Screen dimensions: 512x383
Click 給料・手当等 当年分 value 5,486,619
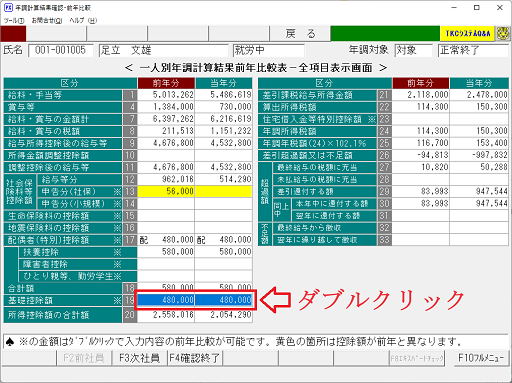tap(224, 95)
